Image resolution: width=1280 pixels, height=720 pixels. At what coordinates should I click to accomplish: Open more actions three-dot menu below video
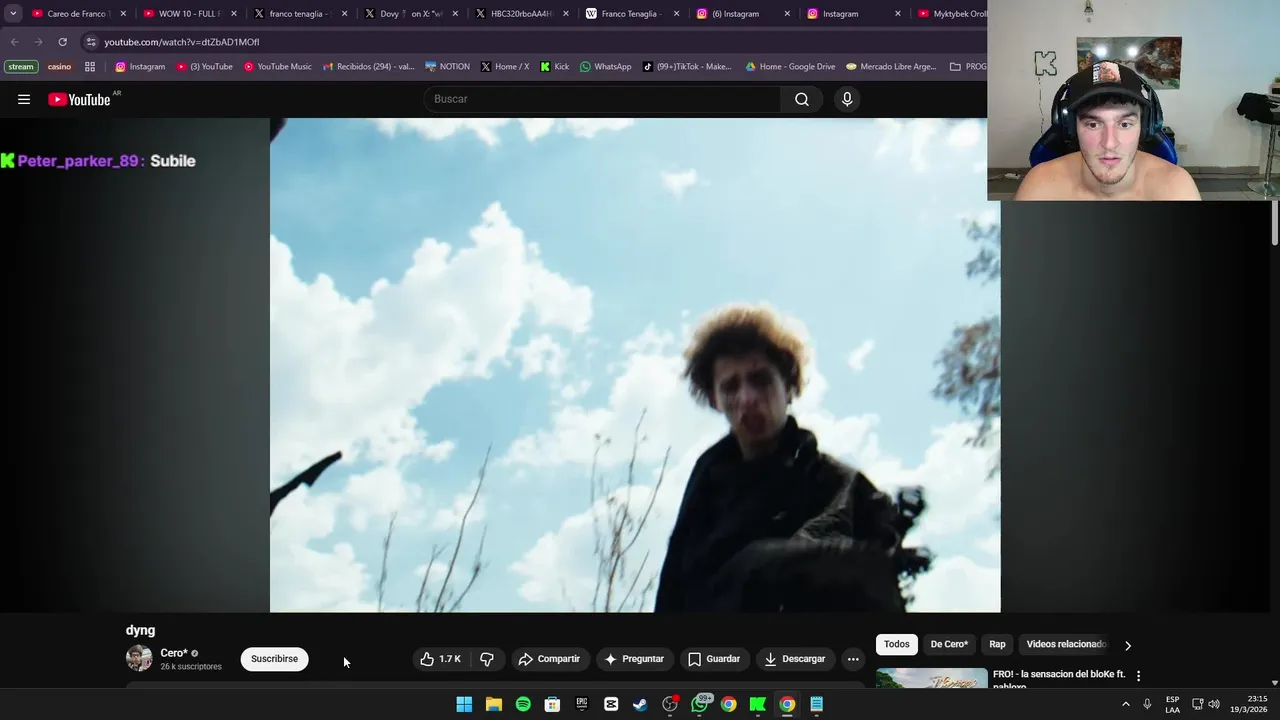[853, 659]
